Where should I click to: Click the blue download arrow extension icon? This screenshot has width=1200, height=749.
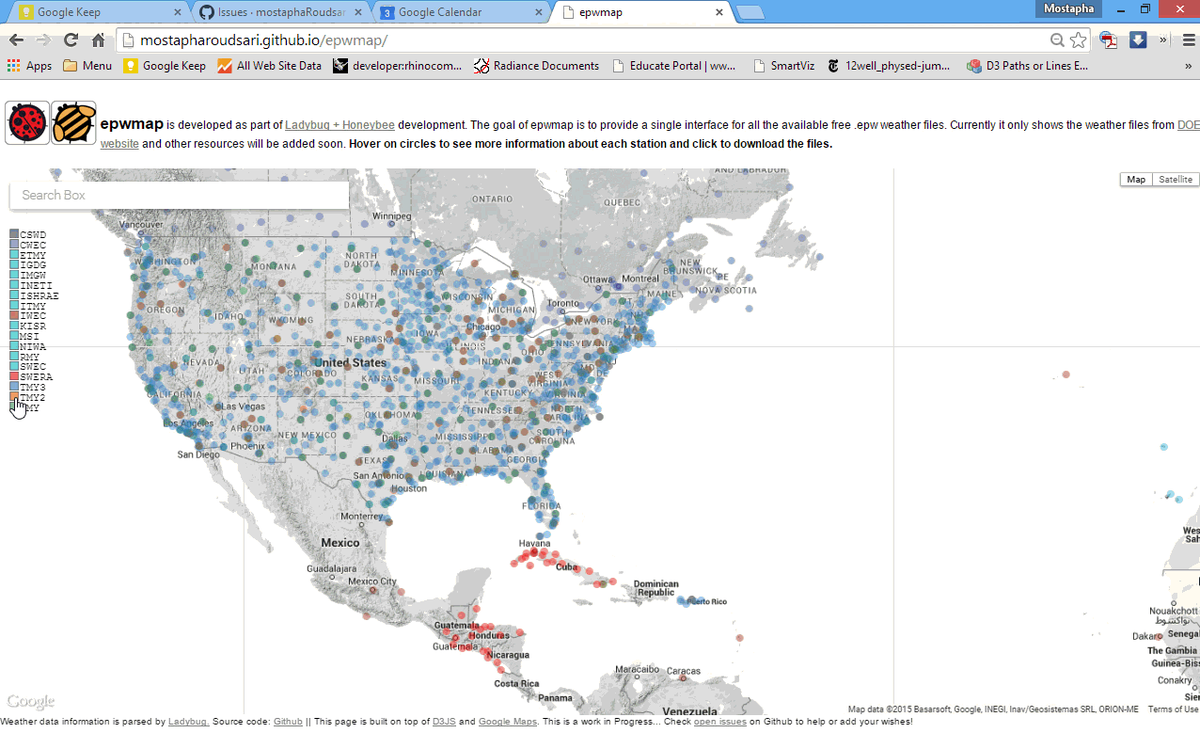[1138, 41]
